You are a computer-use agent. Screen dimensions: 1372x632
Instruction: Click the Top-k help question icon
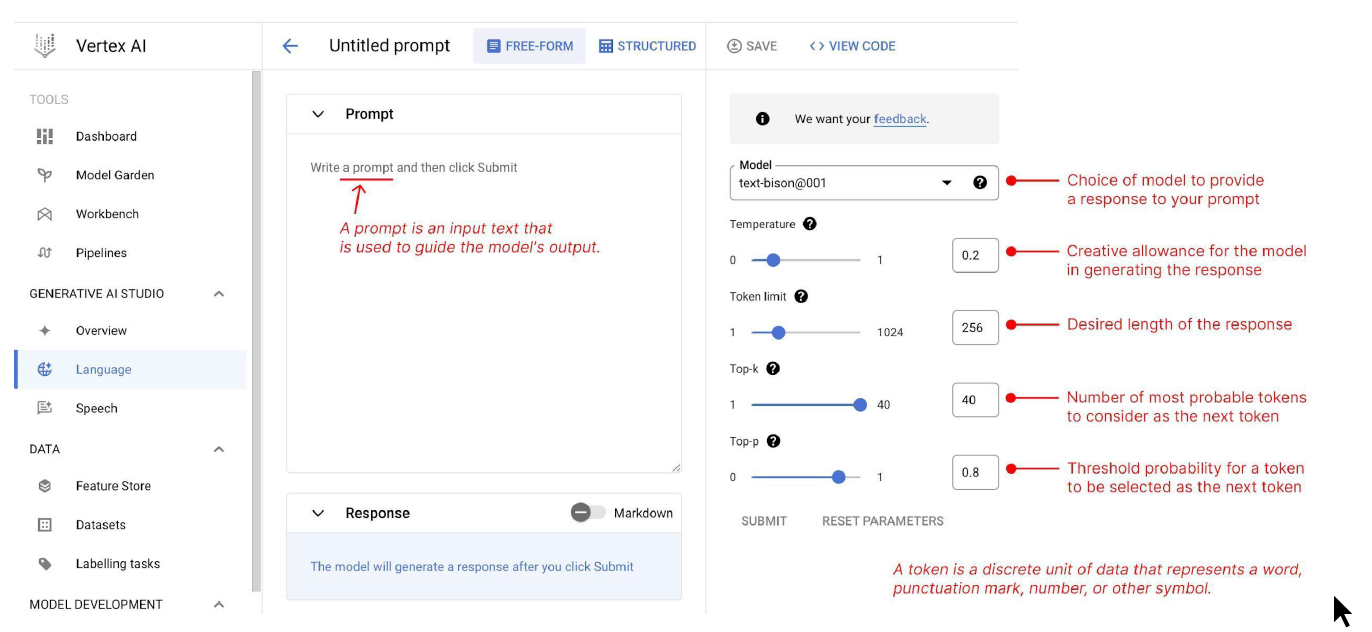point(772,368)
